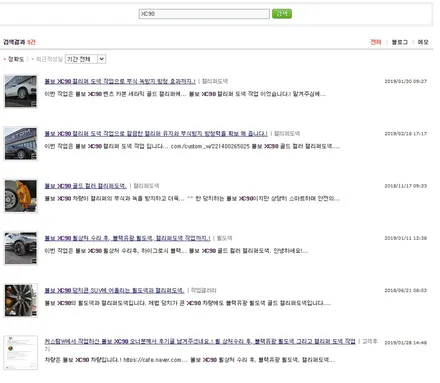
Task: Click the date 2019/01/11 12:38
Action: coord(406,238)
